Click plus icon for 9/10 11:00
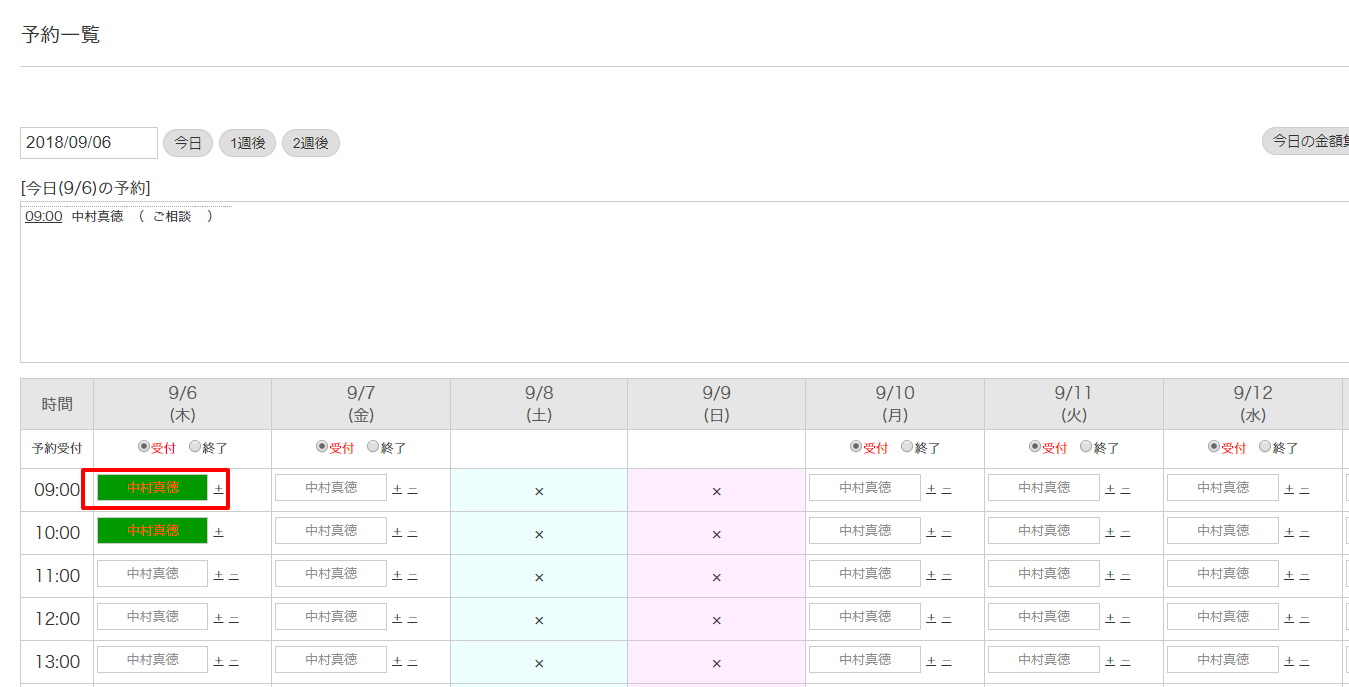Screen dimensions: 1349x687 click(x=931, y=576)
